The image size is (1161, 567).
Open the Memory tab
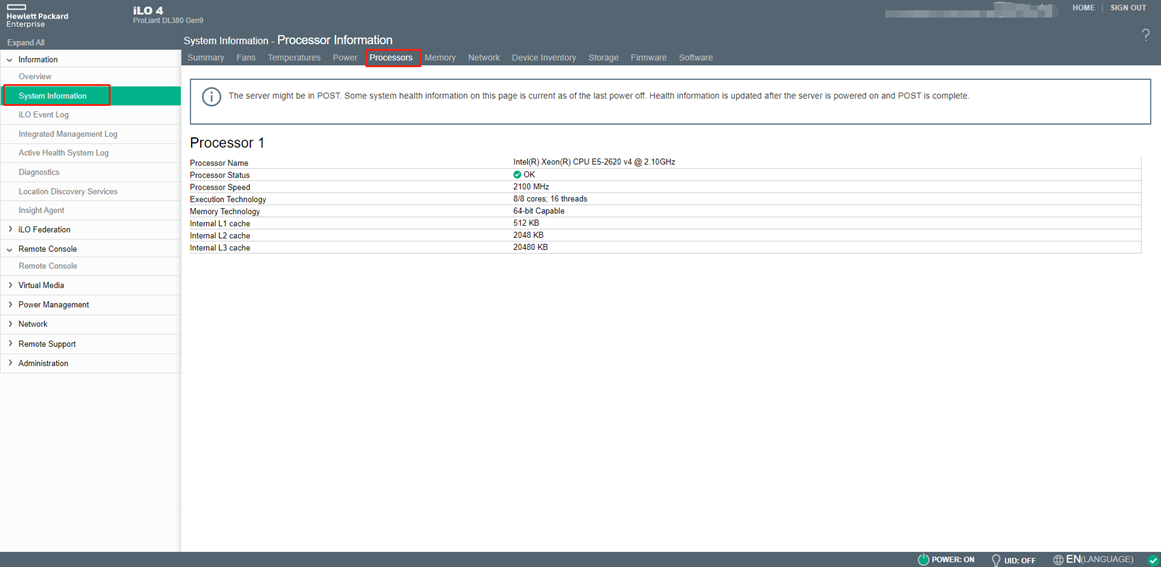point(440,58)
